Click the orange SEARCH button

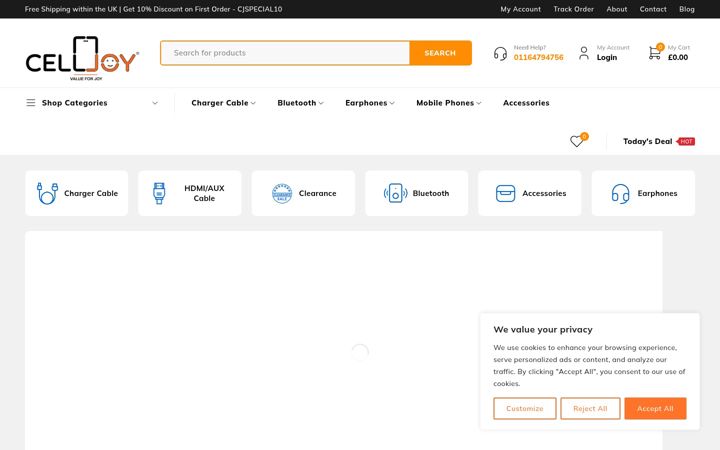[x=440, y=53]
